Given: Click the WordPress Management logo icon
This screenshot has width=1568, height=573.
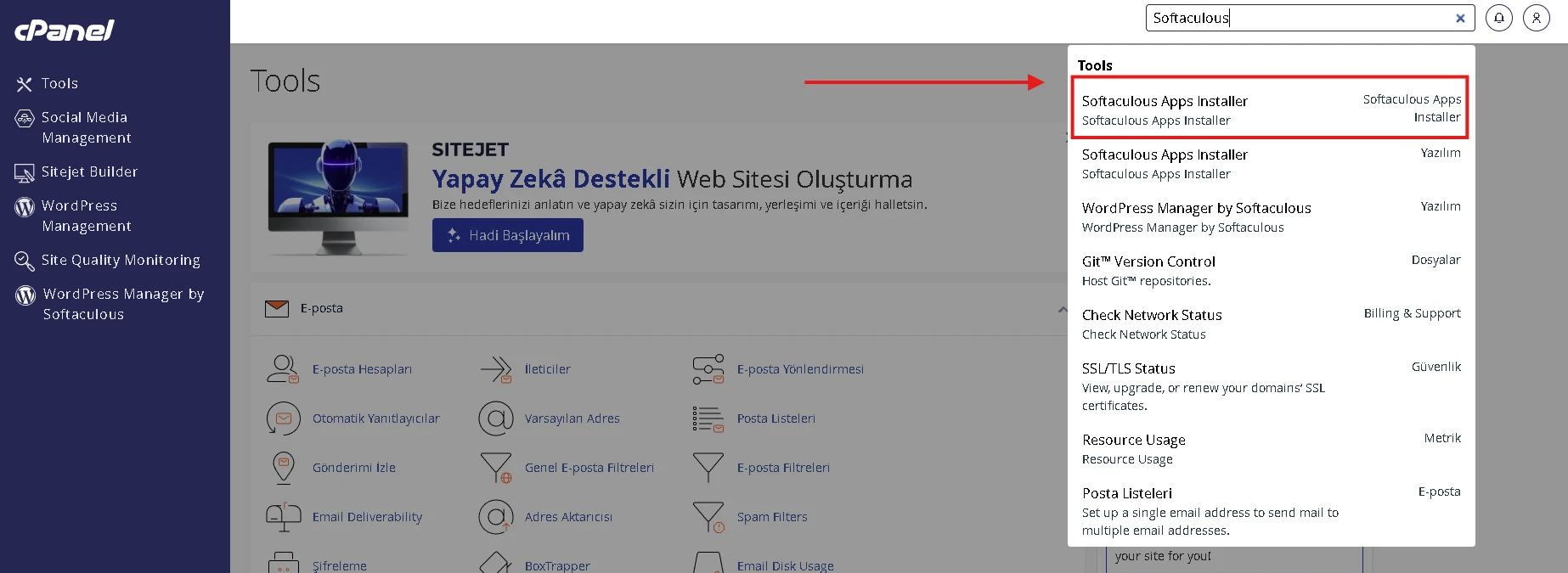Looking at the screenshot, I should [x=25, y=207].
